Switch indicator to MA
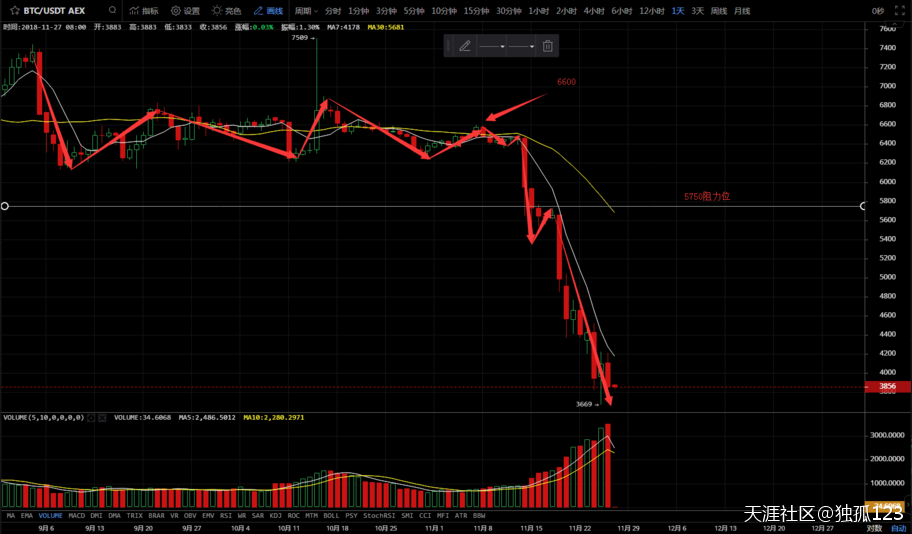912x534 pixels. coord(11,515)
